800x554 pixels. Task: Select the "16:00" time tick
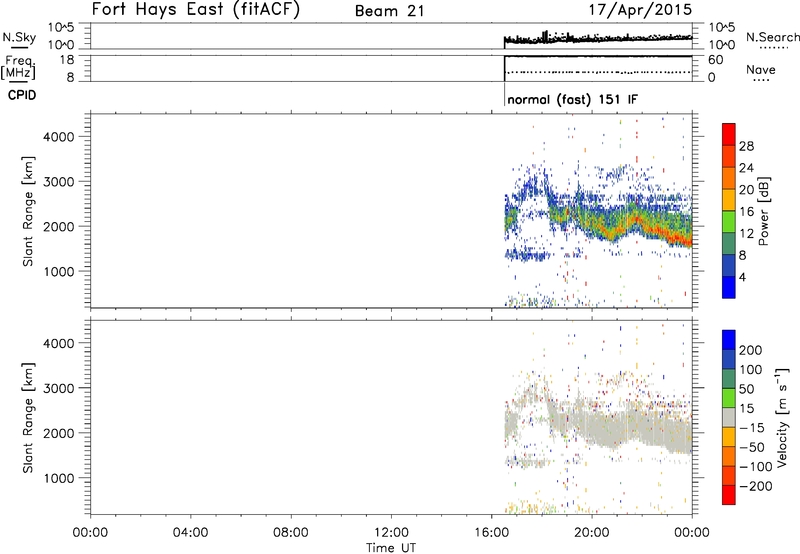[x=491, y=533]
